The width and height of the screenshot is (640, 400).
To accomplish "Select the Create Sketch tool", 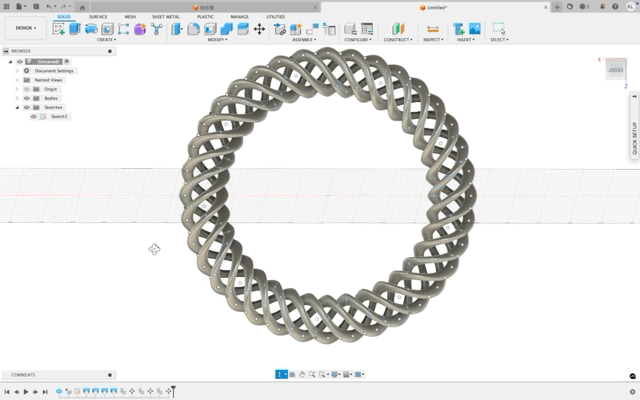I will point(59,29).
